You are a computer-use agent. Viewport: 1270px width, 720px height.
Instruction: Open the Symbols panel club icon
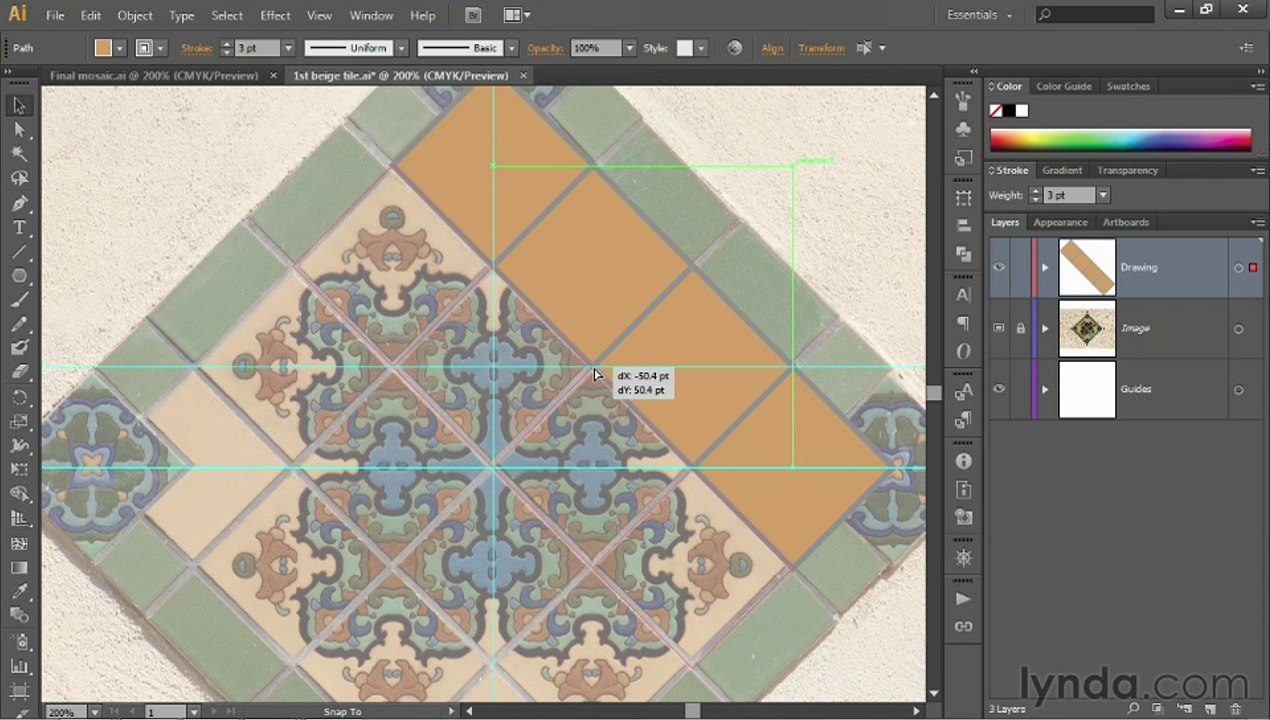(963, 130)
